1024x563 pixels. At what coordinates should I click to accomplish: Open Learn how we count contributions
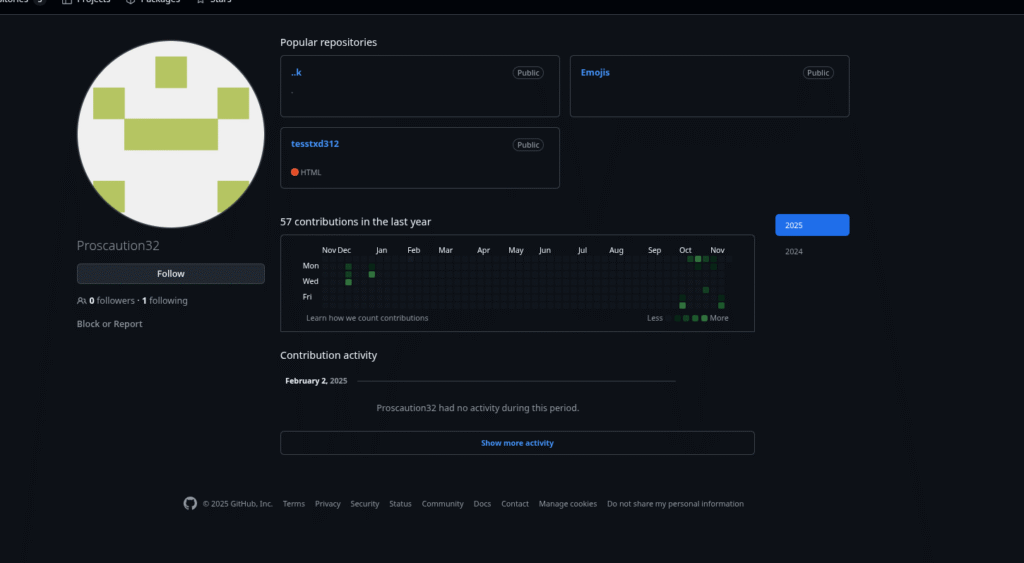point(367,318)
